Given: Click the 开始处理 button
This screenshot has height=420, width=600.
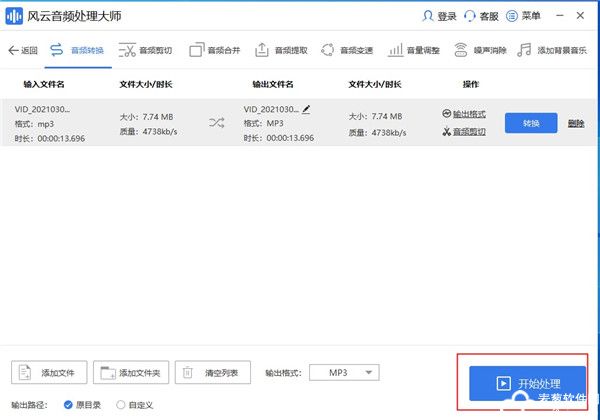Looking at the screenshot, I should 527,383.
